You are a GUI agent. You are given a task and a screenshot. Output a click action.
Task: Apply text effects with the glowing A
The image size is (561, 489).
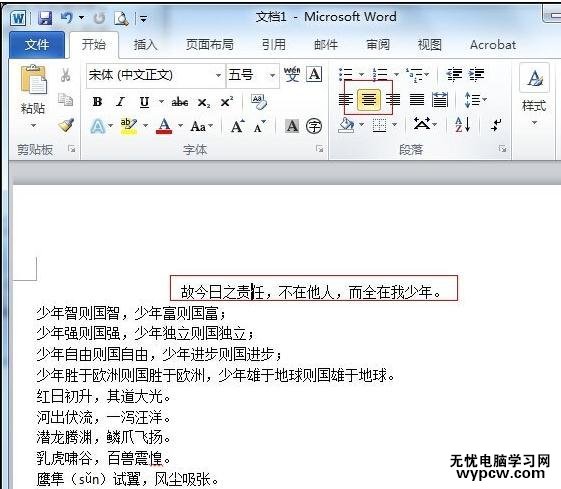[x=98, y=126]
